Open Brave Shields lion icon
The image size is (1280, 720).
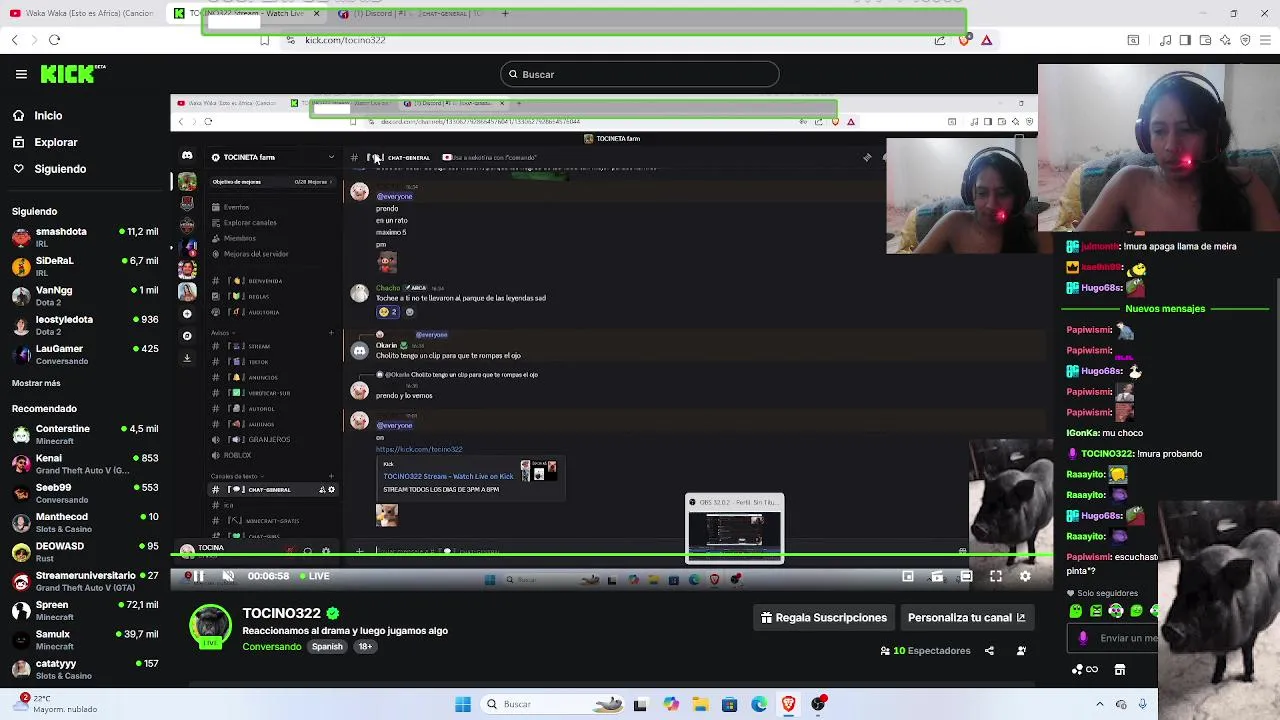click(964, 40)
